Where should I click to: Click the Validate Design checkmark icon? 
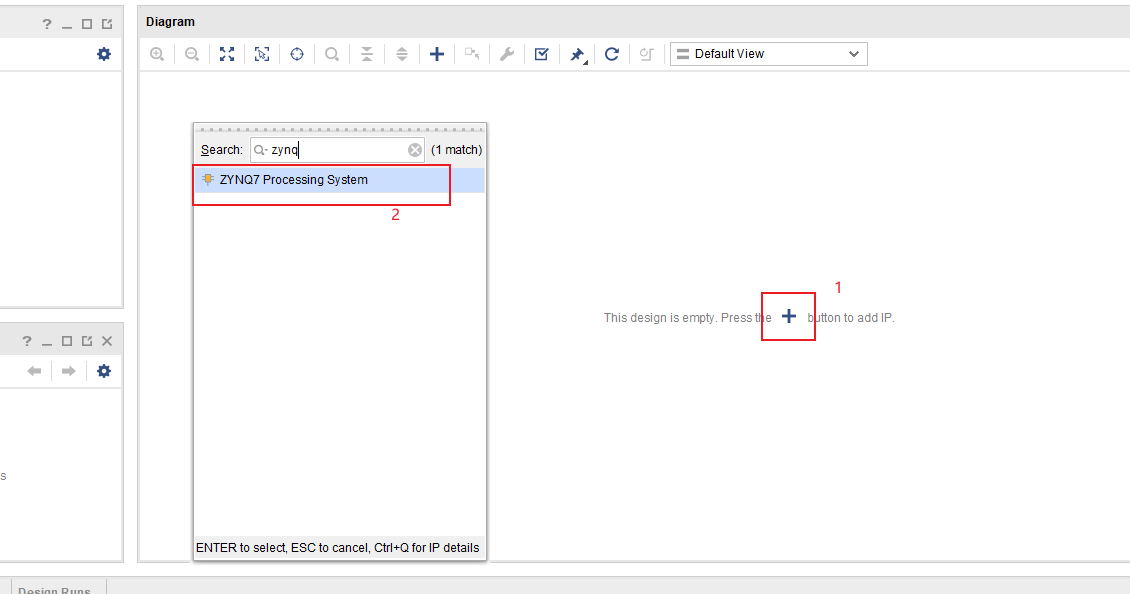542,54
